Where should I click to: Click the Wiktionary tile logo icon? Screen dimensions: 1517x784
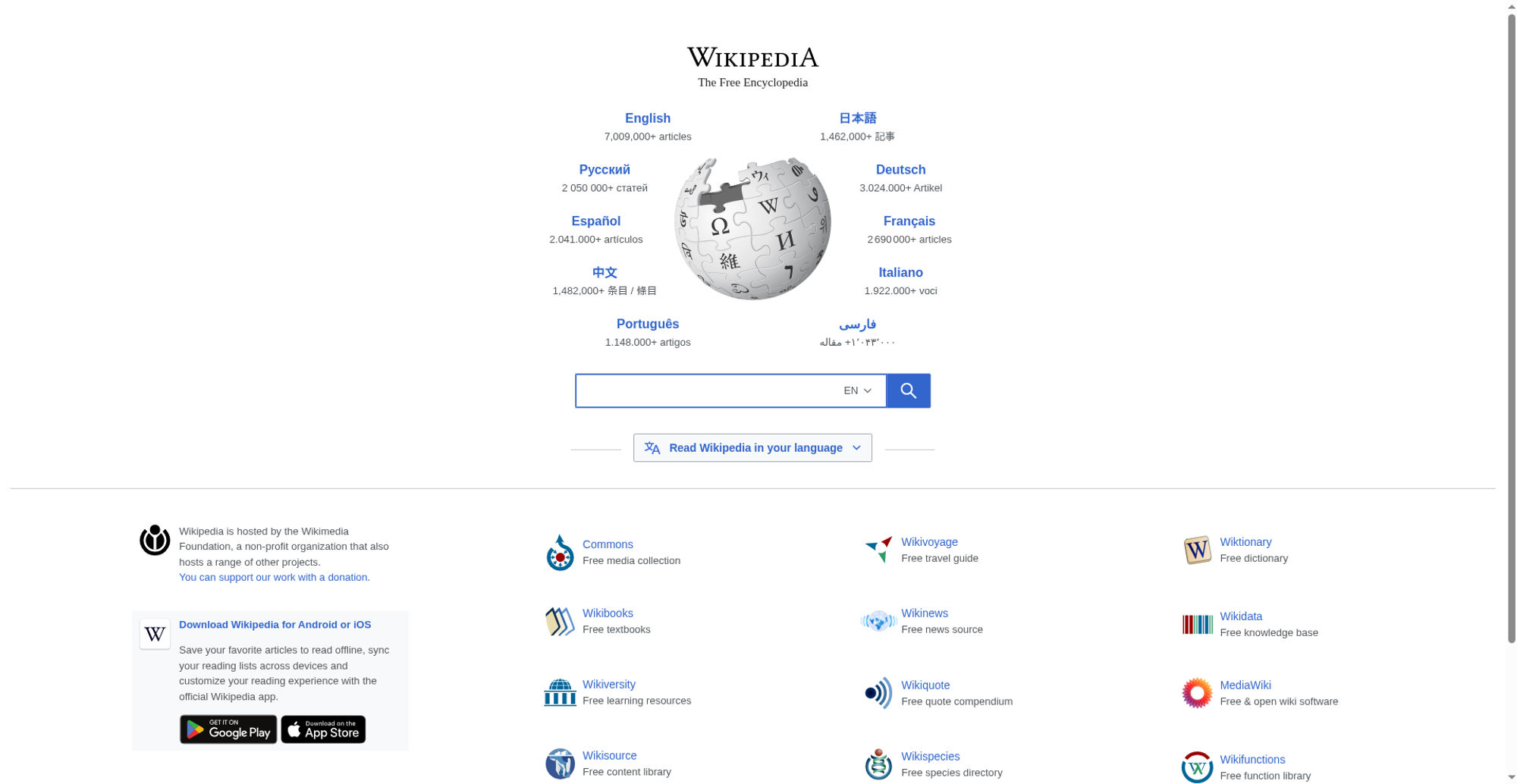coord(1197,550)
